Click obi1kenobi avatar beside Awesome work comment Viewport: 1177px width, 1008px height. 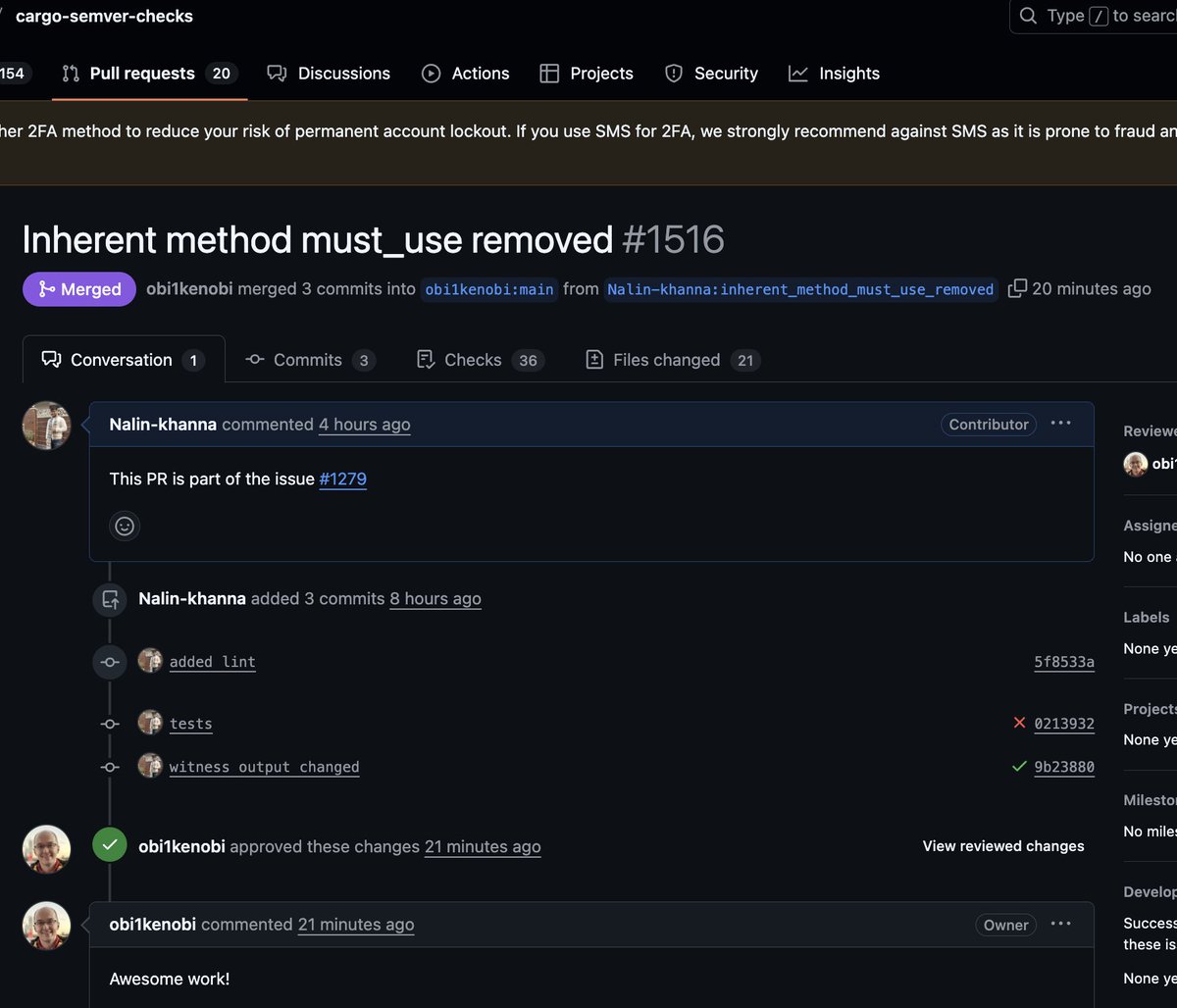point(47,926)
